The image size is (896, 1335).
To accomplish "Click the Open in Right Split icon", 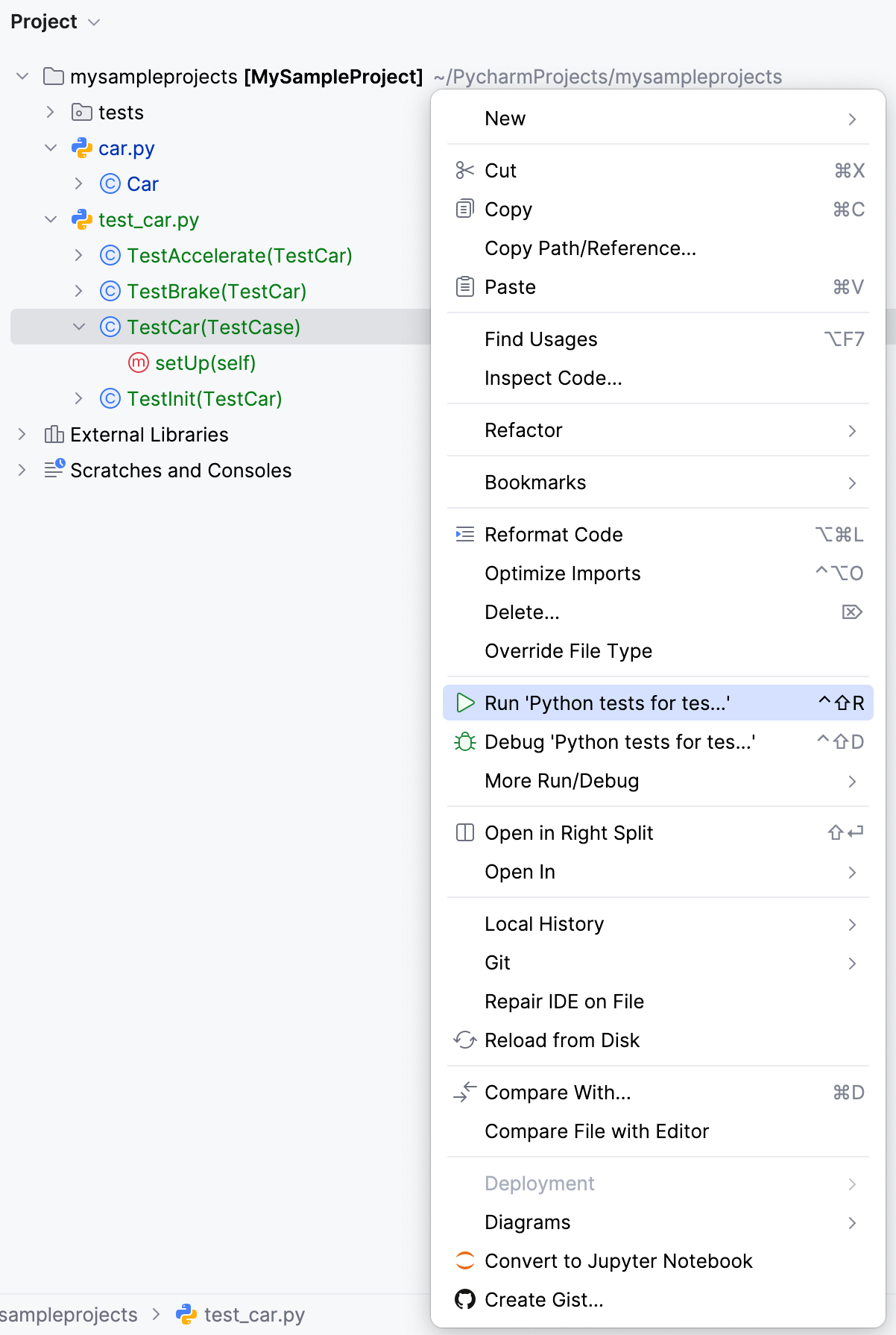I will pyautogui.click(x=465, y=832).
